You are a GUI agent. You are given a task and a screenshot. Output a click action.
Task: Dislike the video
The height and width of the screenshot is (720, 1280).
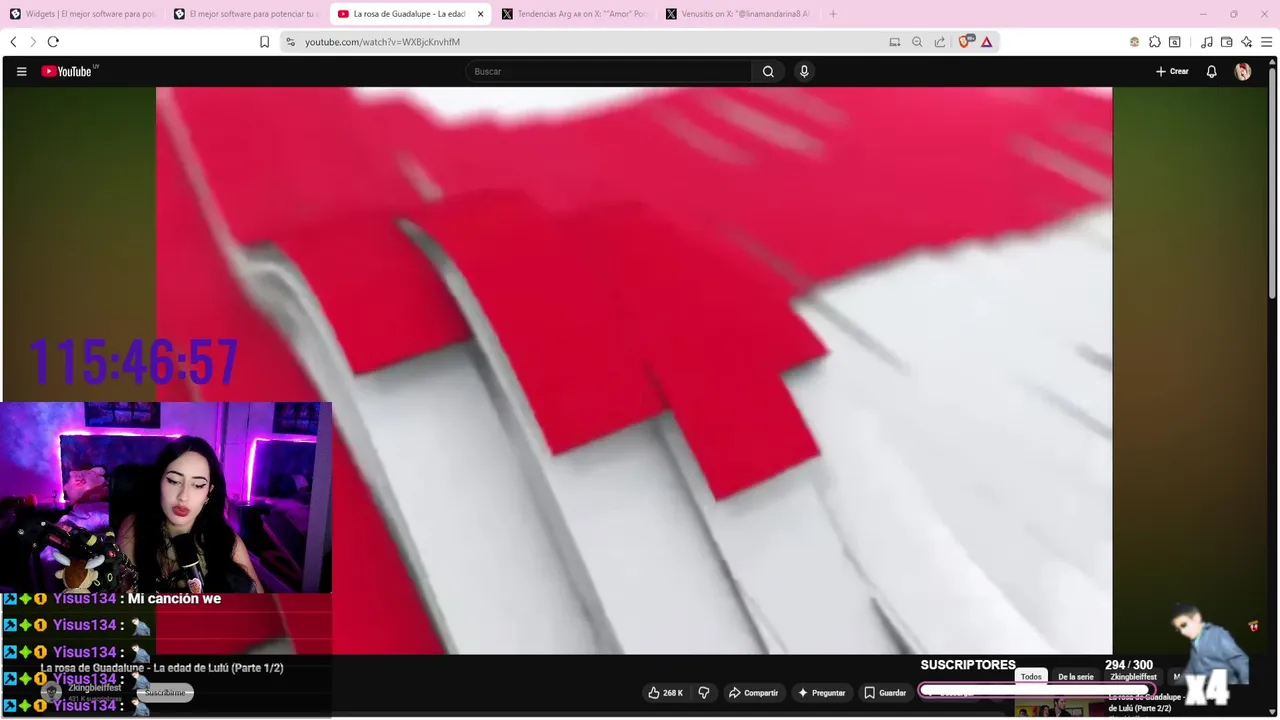pyautogui.click(x=704, y=692)
